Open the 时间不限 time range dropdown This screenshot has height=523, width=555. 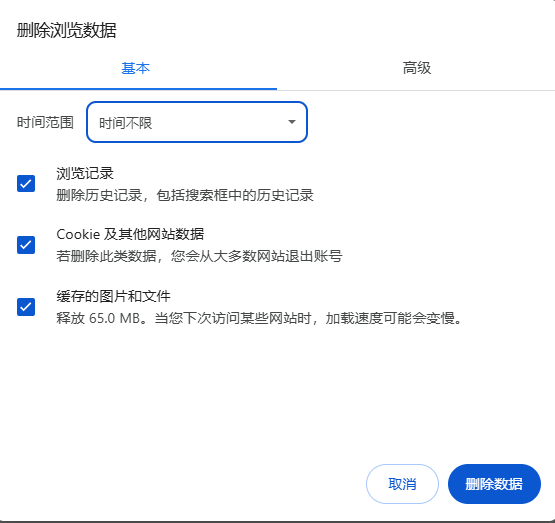coord(197,122)
